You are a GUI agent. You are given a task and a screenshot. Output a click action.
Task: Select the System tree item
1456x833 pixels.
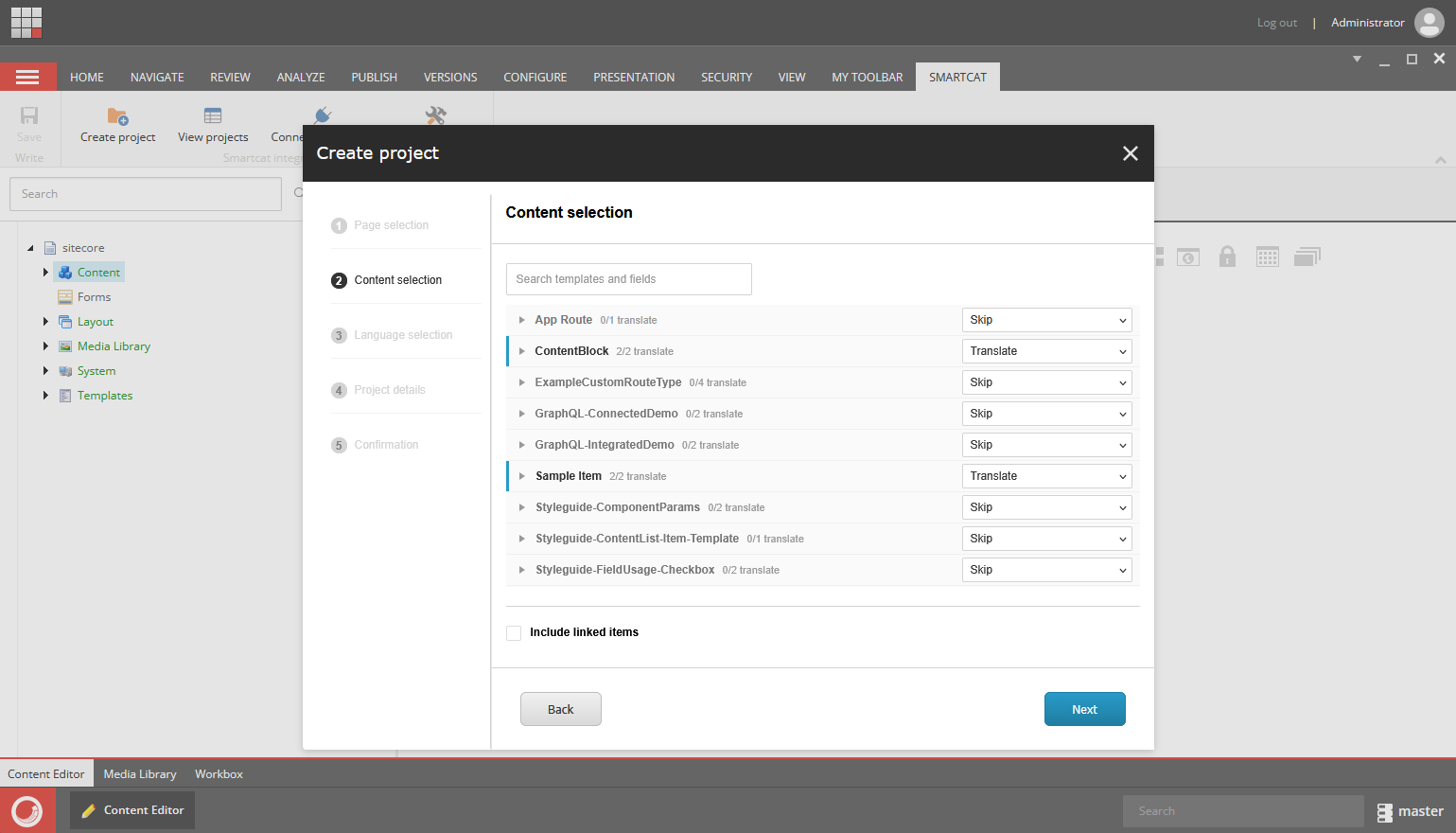click(96, 371)
